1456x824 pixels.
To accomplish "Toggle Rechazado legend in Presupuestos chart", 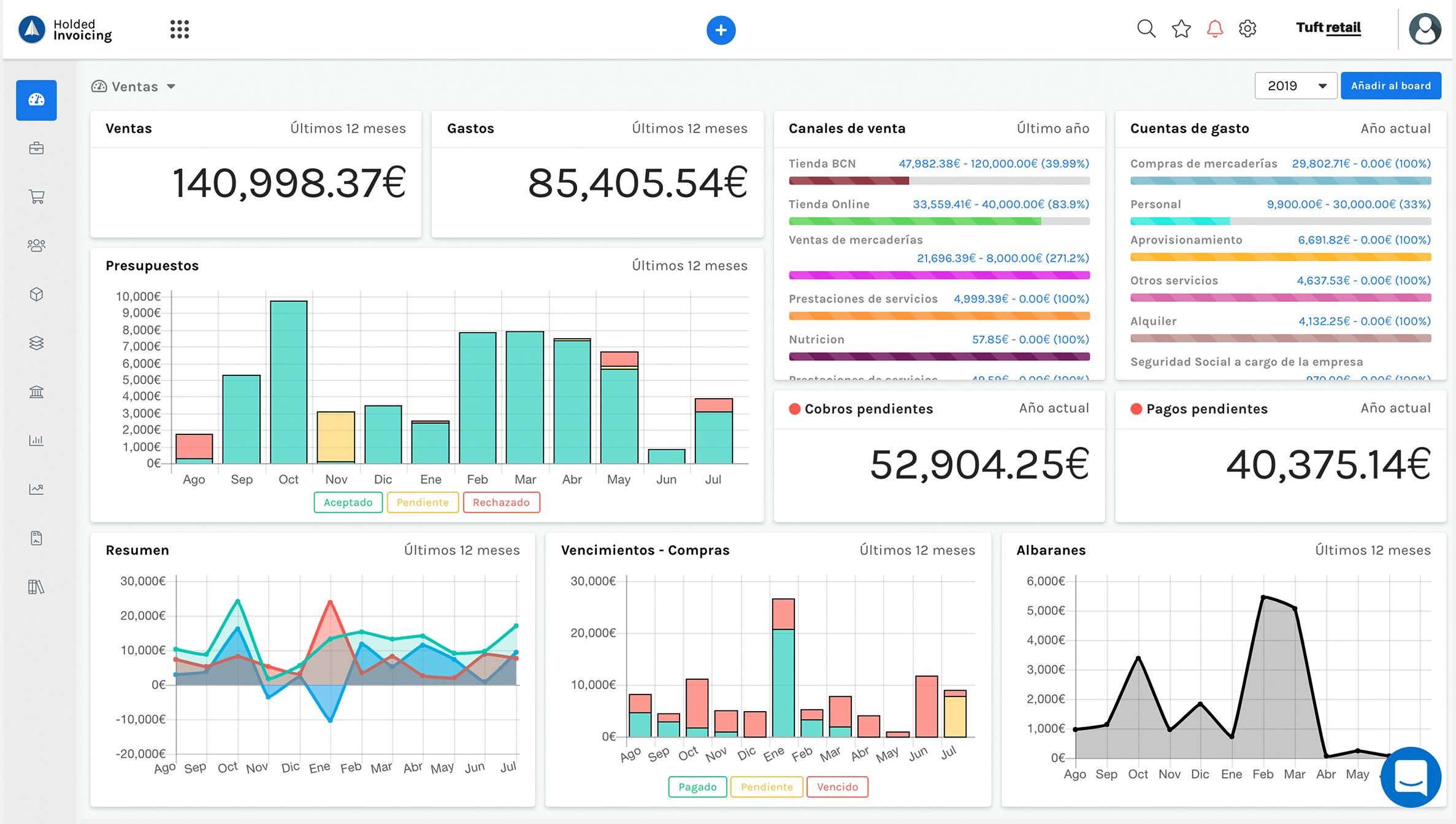I will (x=501, y=502).
